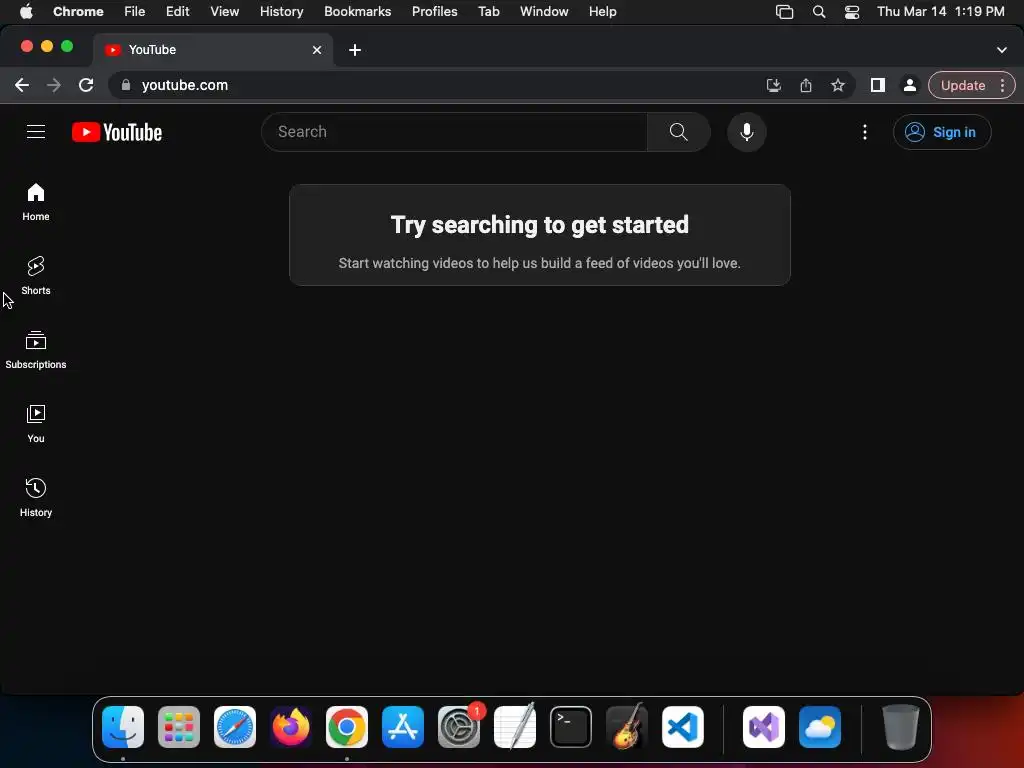Go back with browser back arrow
The width and height of the screenshot is (1024, 768).
pos(22,85)
